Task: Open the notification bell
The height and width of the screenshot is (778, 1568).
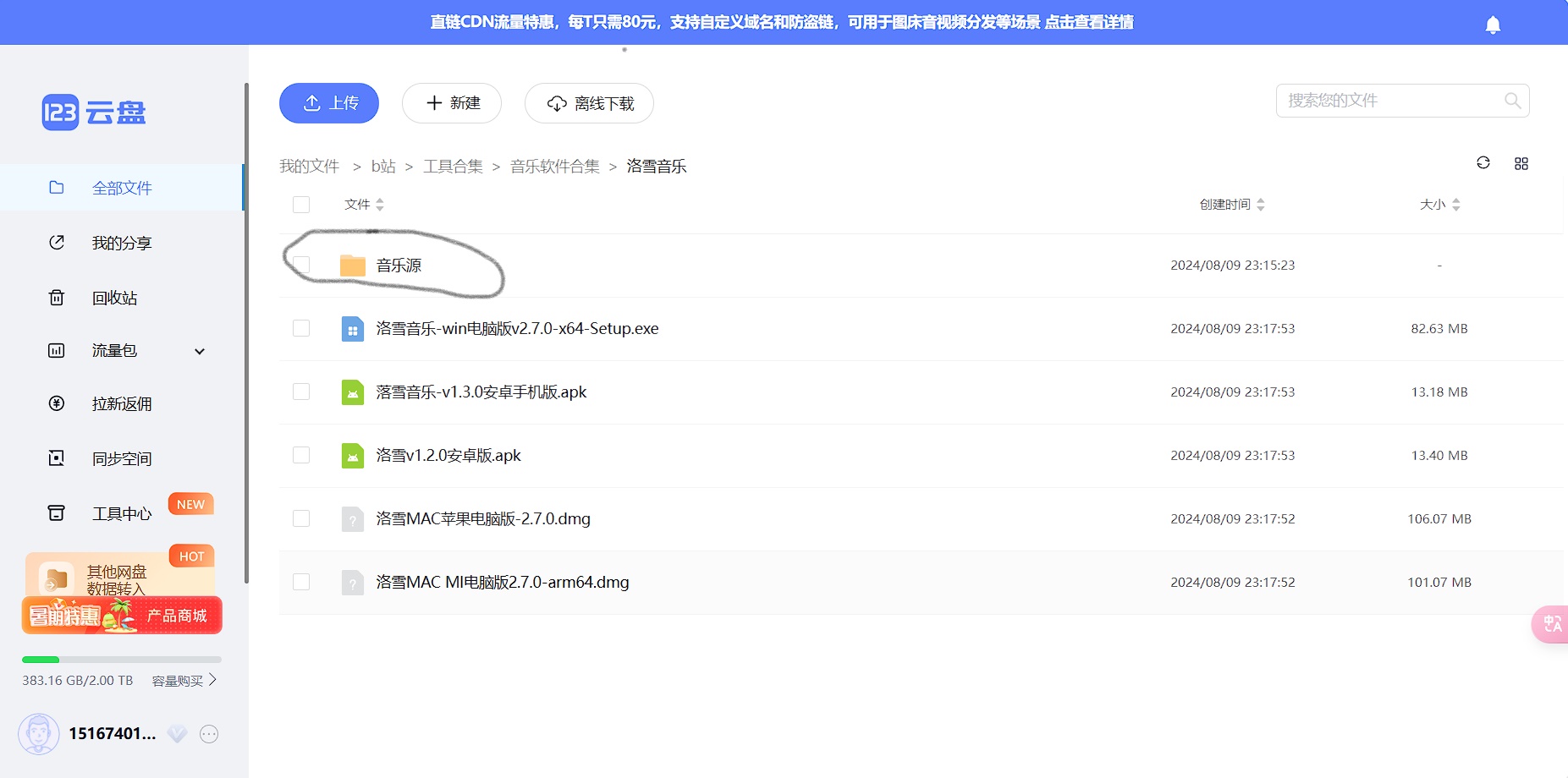Action: (x=1493, y=25)
